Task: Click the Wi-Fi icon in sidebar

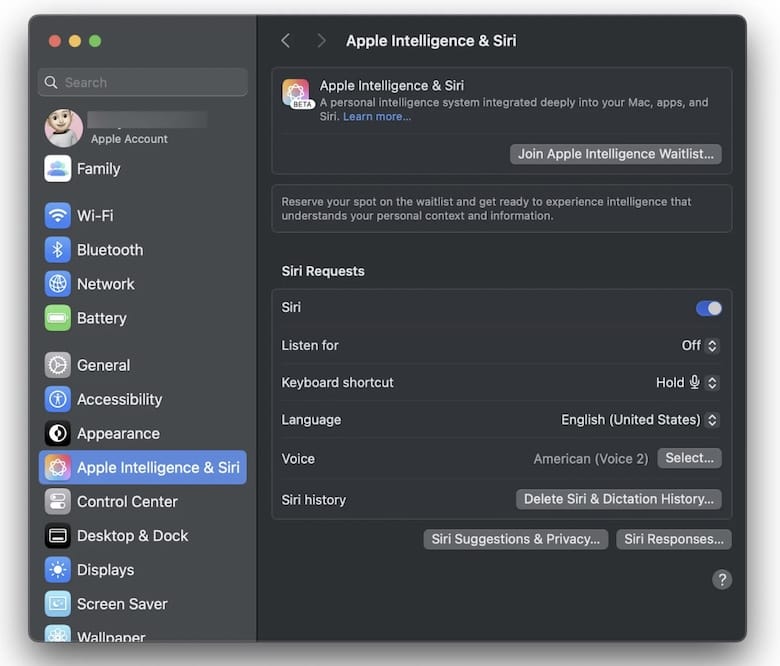Action: point(57,215)
